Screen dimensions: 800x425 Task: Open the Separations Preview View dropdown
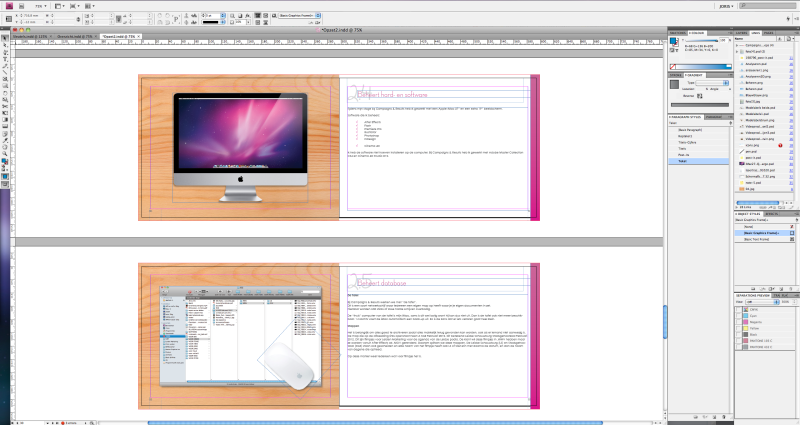(x=762, y=302)
